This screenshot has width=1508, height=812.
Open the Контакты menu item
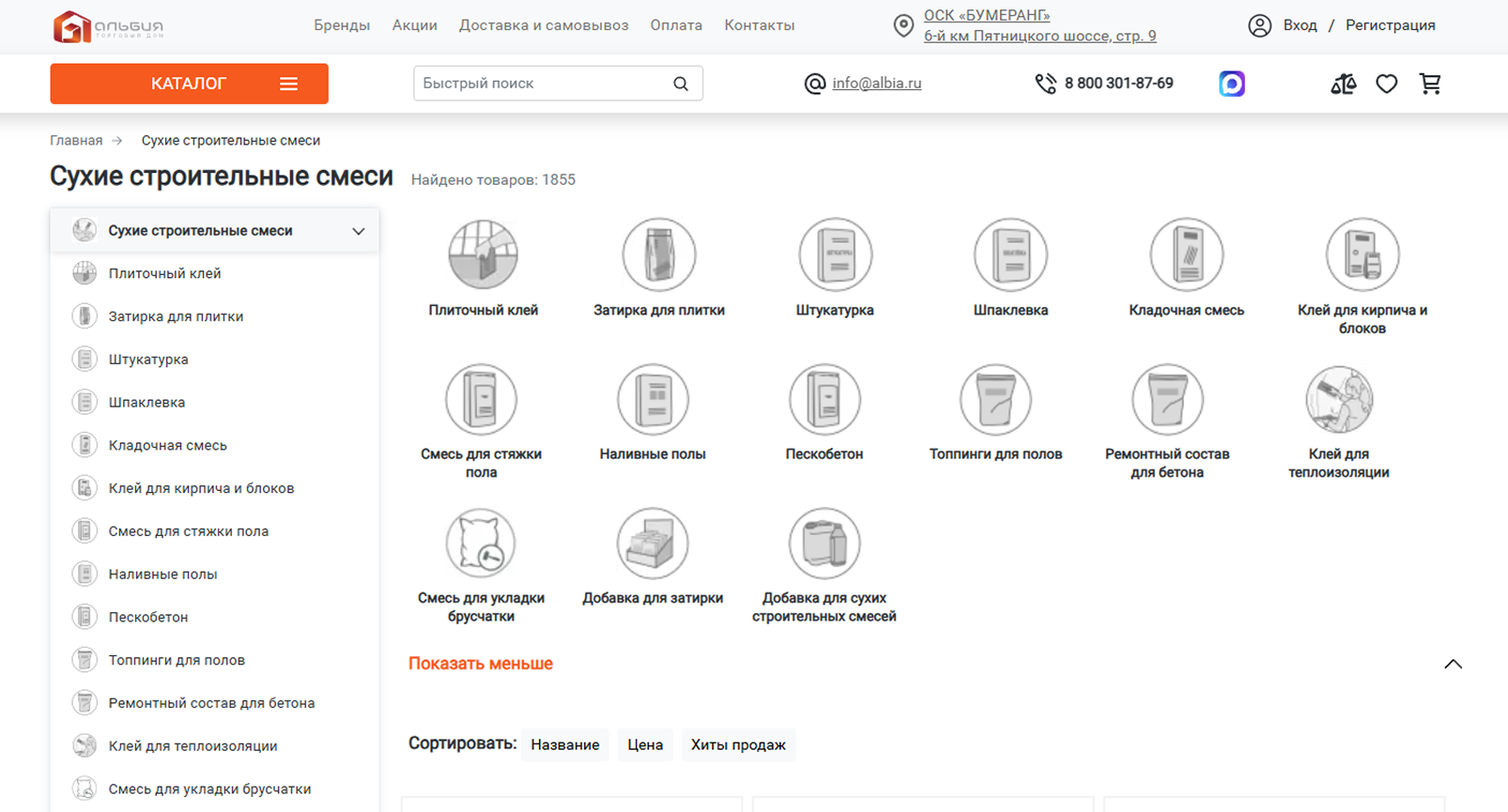click(x=760, y=25)
